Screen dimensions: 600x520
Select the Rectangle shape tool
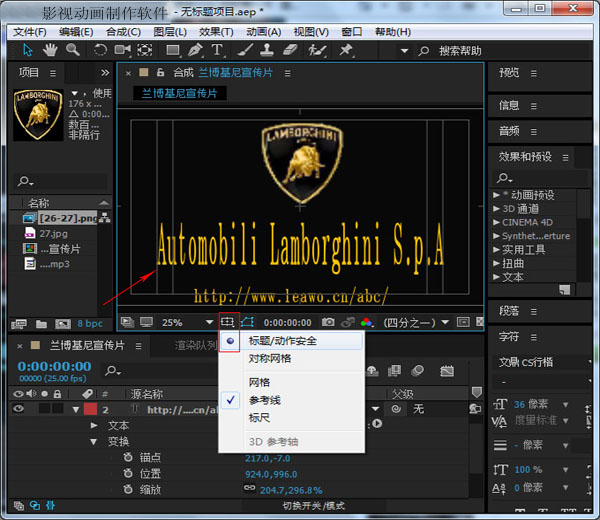pyautogui.click(x=173, y=50)
